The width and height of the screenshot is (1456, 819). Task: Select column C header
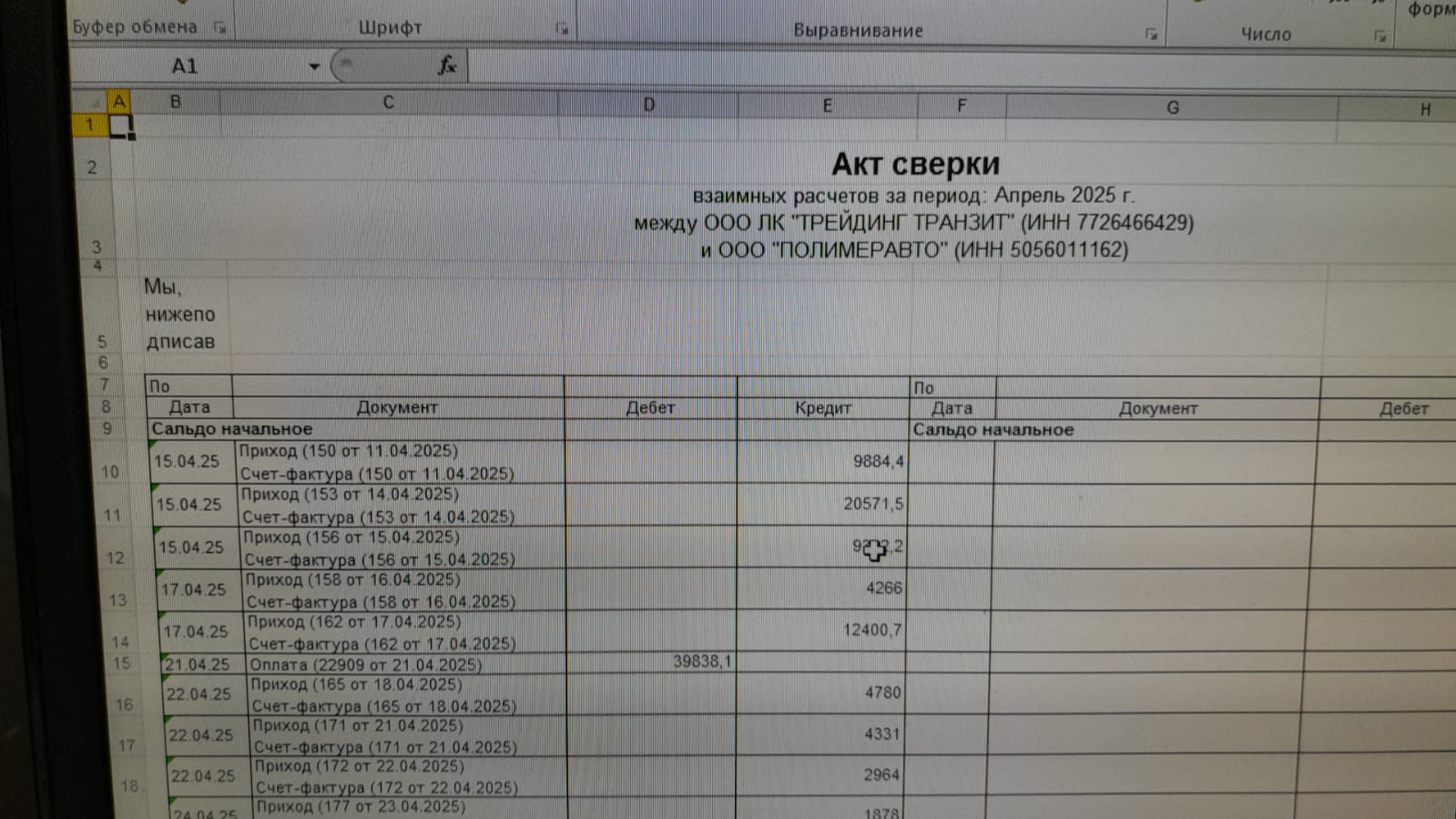pos(388,103)
